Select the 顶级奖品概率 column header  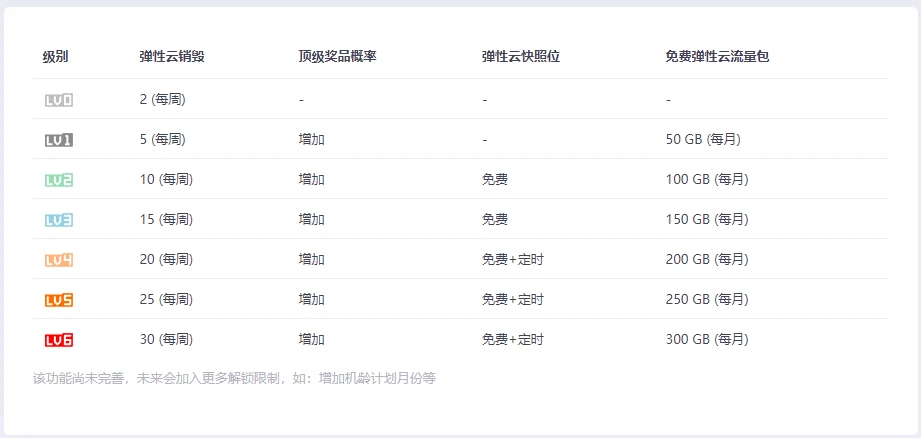[337, 57]
